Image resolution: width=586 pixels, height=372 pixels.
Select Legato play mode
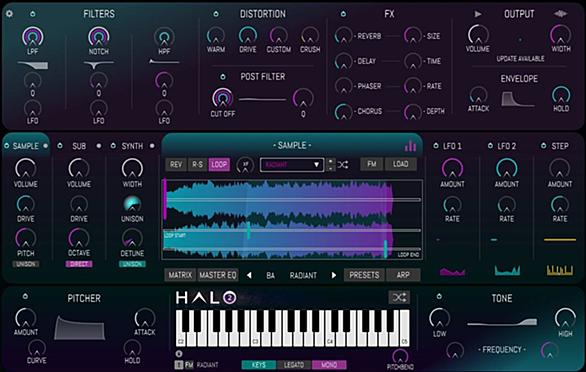pos(294,365)
